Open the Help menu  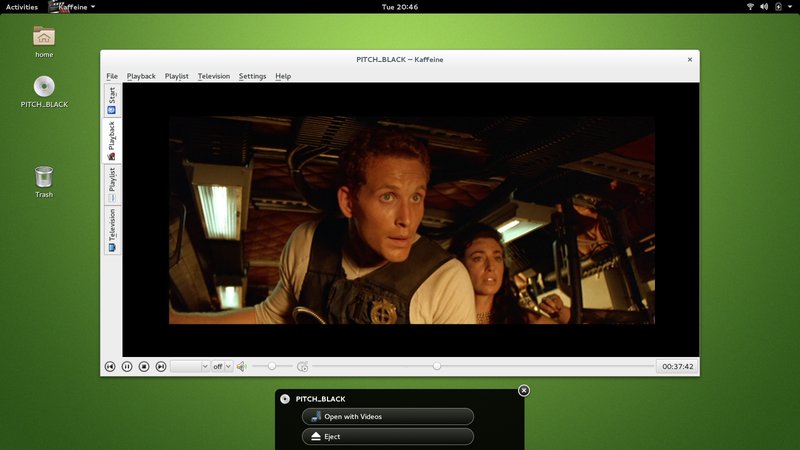coord(283,76)
